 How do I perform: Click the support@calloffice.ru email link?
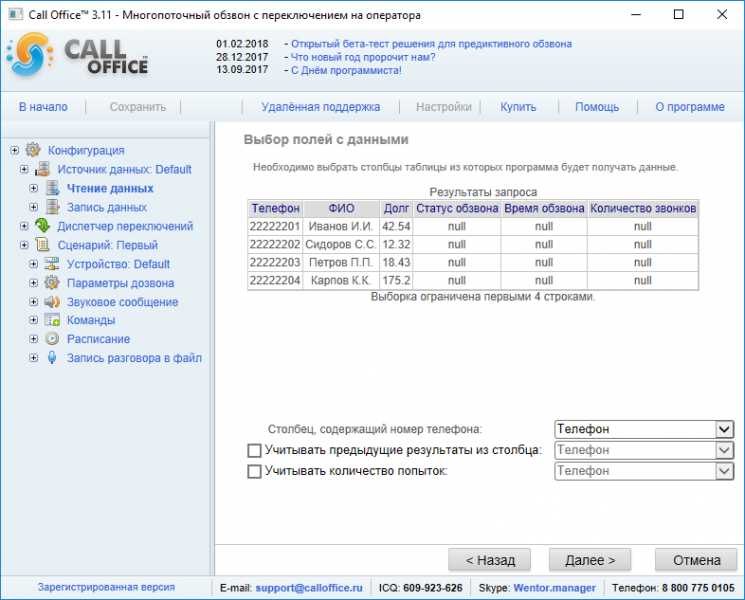309,588
